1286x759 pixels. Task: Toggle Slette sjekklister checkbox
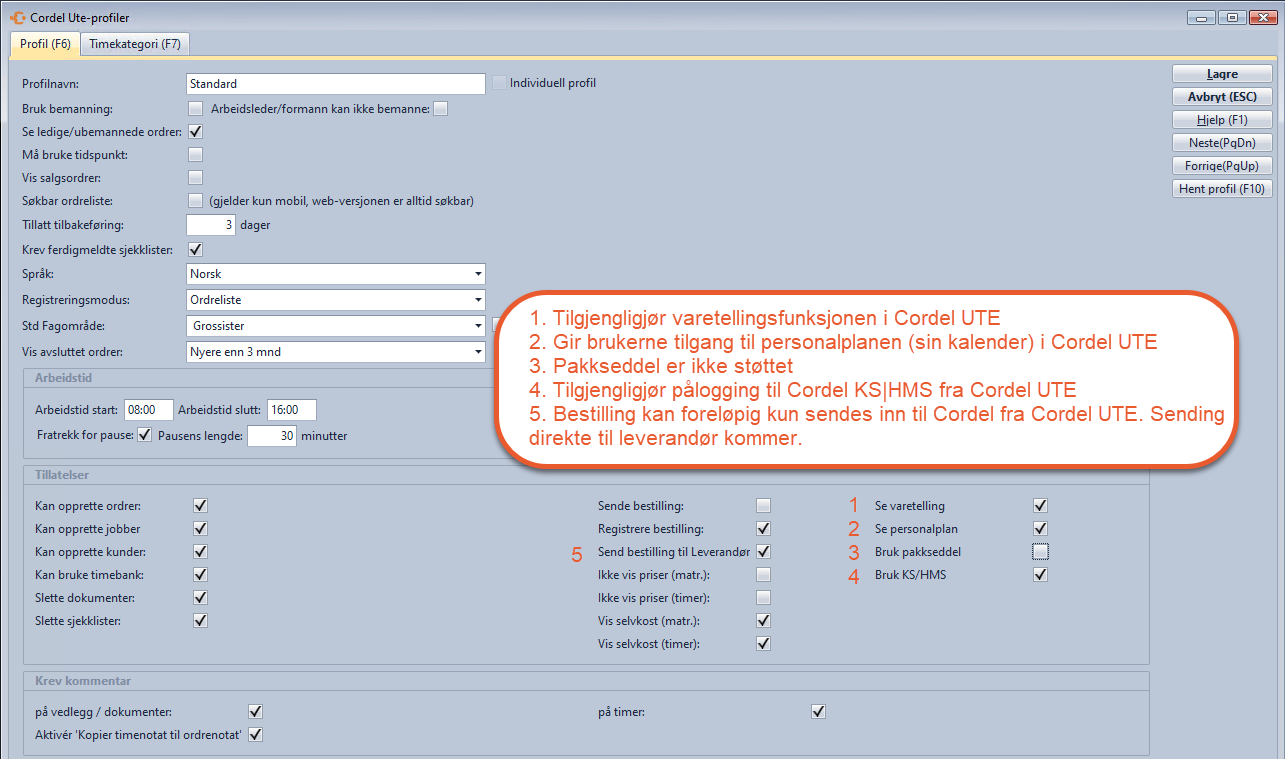(200, 621)
